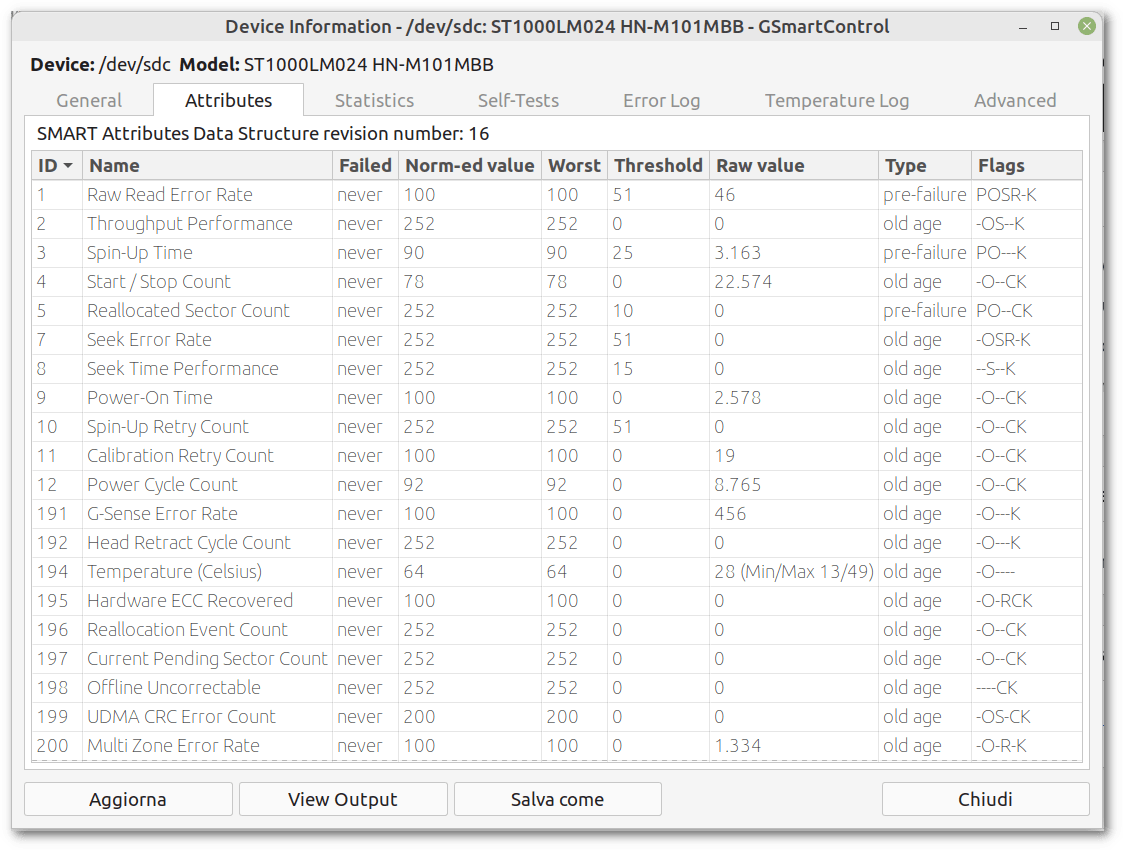Select the Spin-Up Retry Count row

(x=556, y=427)
